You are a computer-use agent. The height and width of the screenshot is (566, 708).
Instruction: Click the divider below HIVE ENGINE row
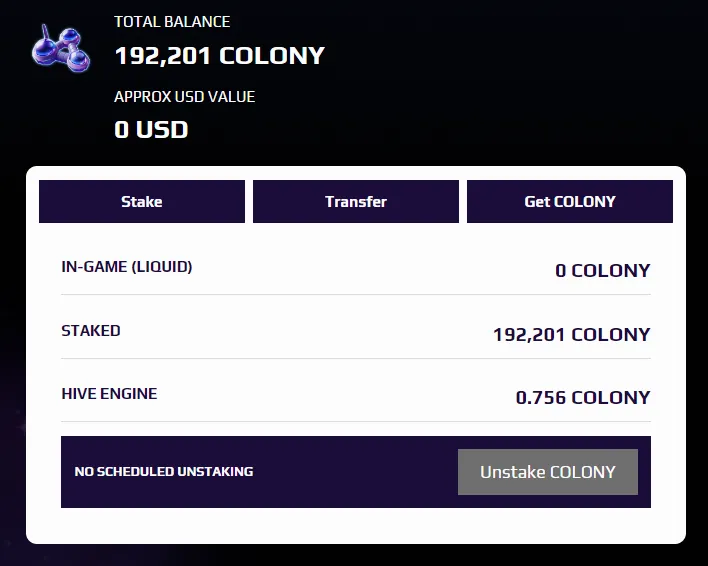(356, 422)
